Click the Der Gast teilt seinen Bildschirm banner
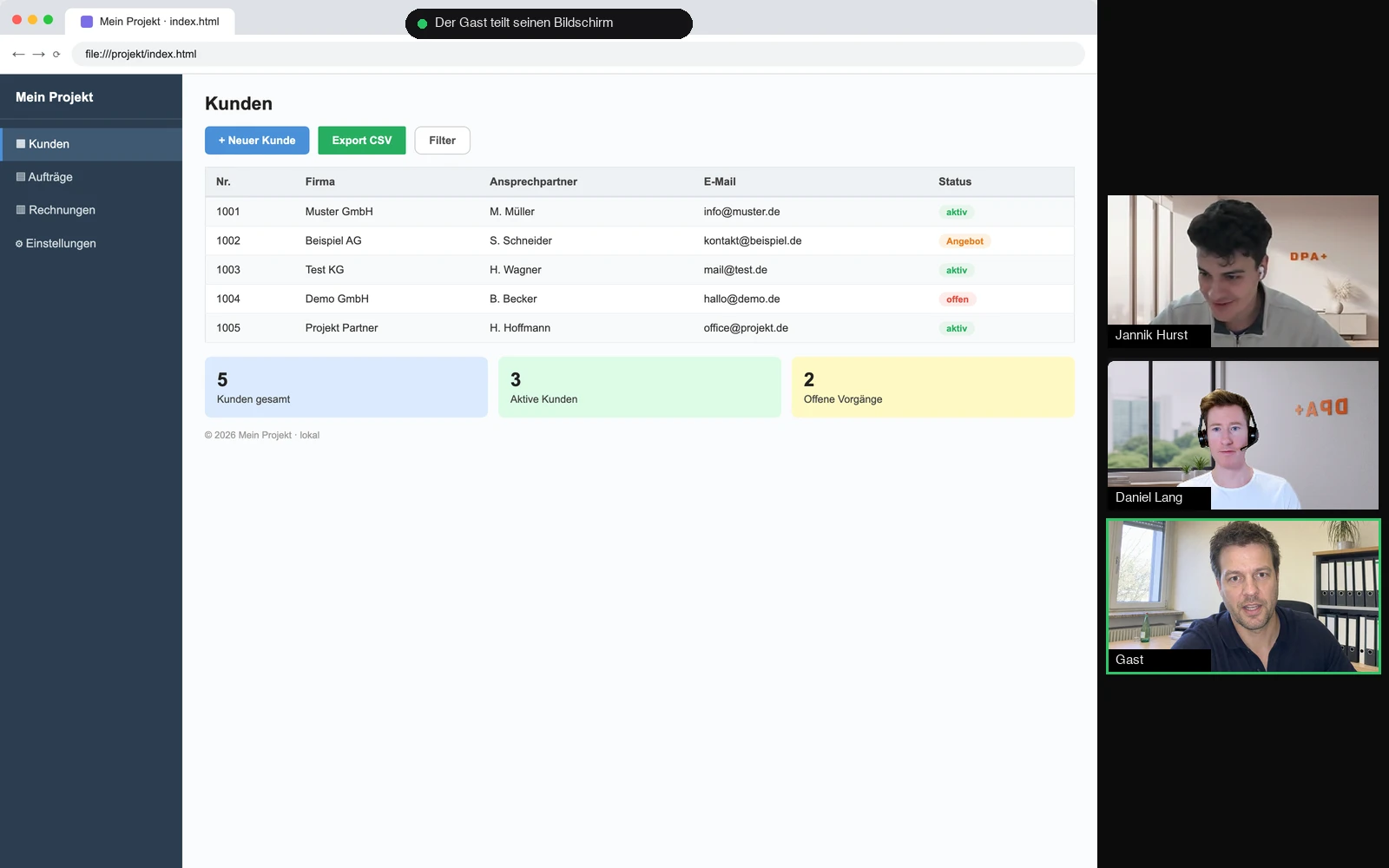This screenshot has height=868, width=1389. pyautogui.click(x=549, y=23)
